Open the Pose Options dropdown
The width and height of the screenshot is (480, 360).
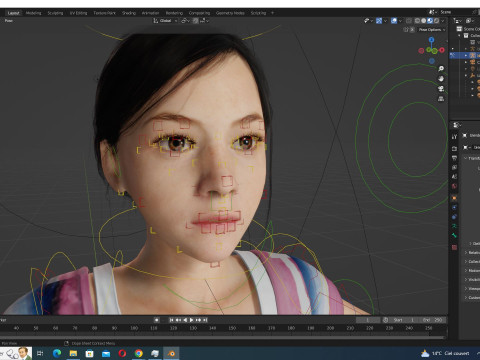point(432,30)
